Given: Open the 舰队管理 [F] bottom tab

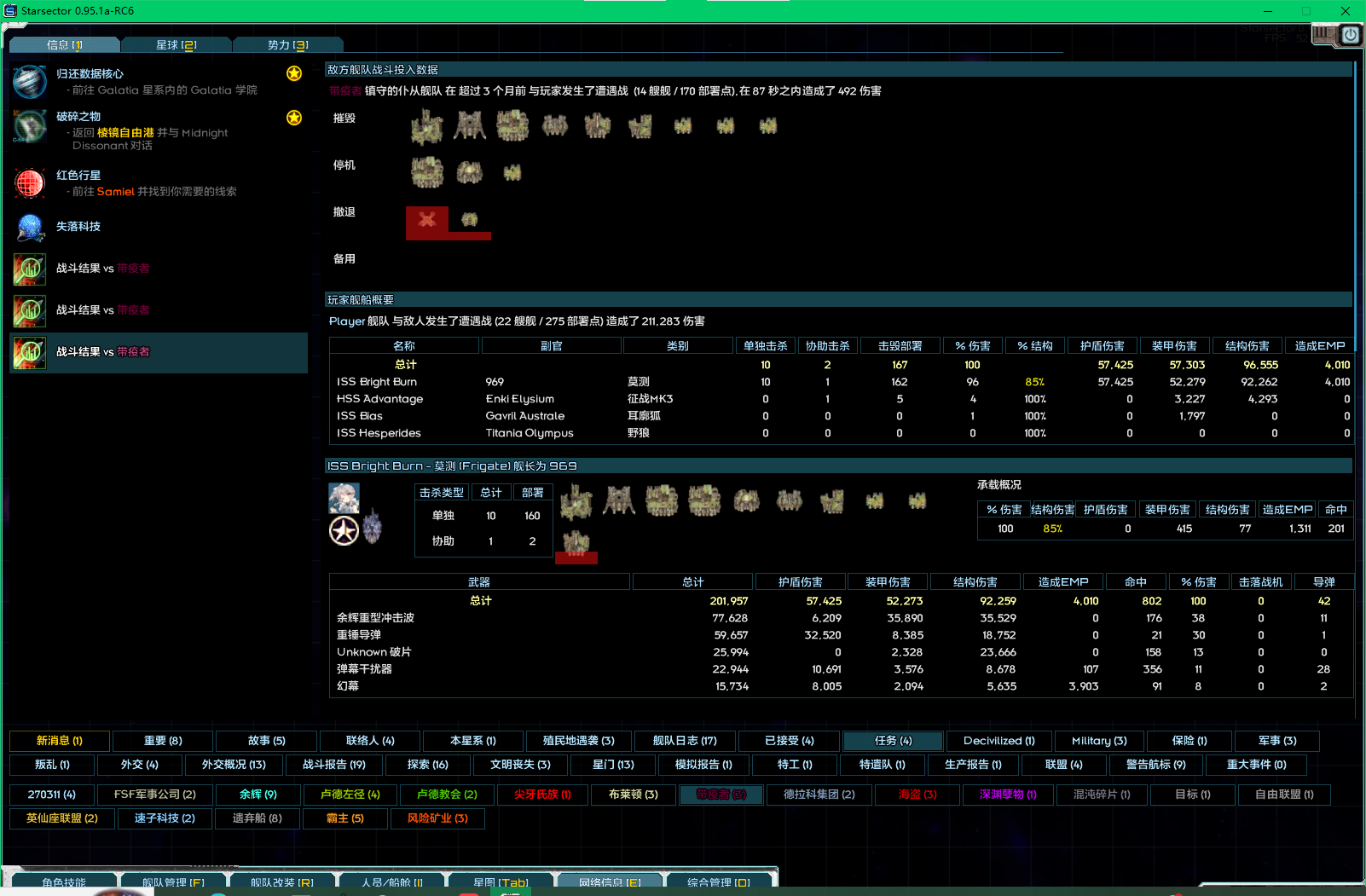Looking at the screenshot, I should point(173,882).
